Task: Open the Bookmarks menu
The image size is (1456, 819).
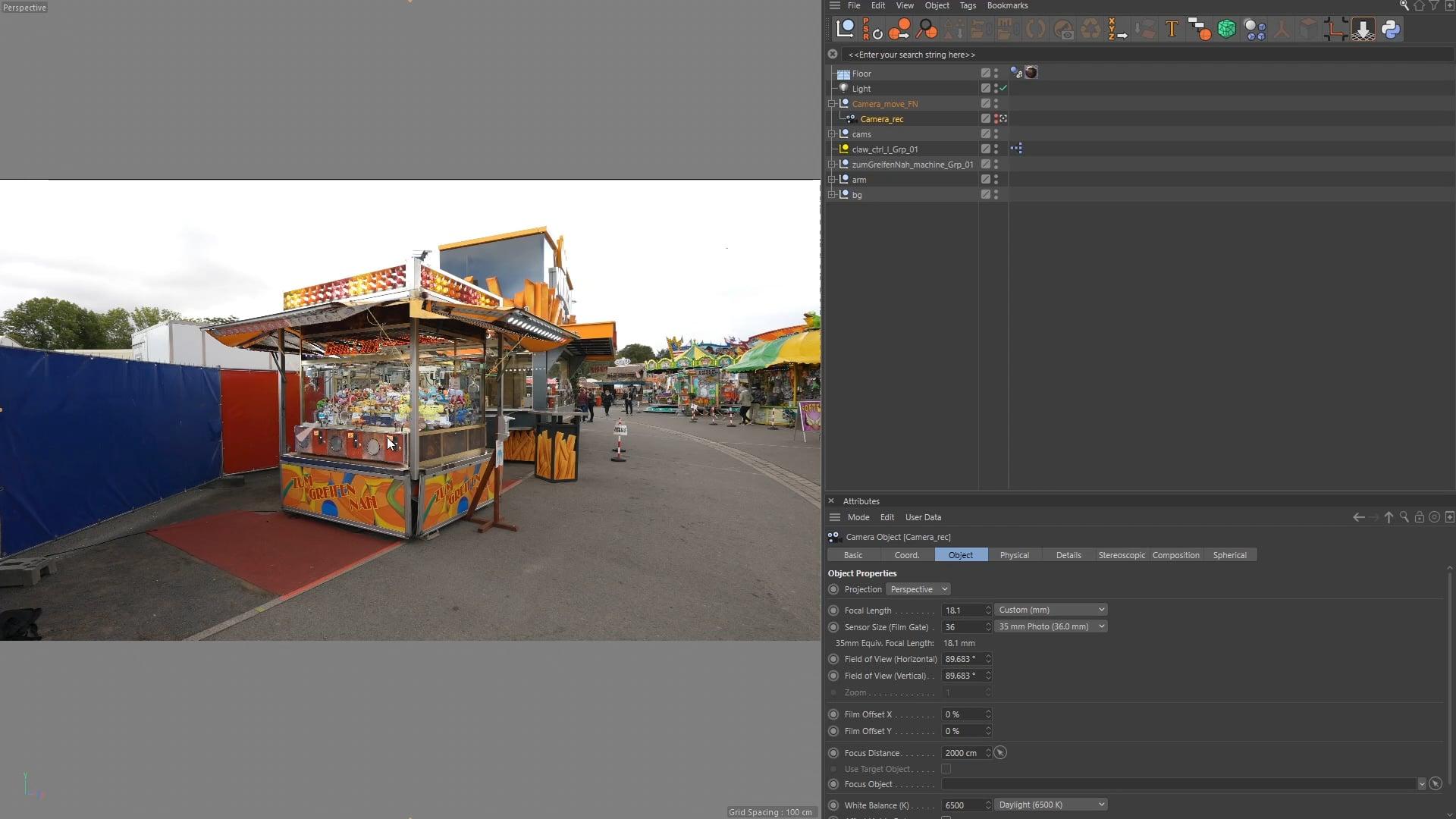Action: (1007, 5)
